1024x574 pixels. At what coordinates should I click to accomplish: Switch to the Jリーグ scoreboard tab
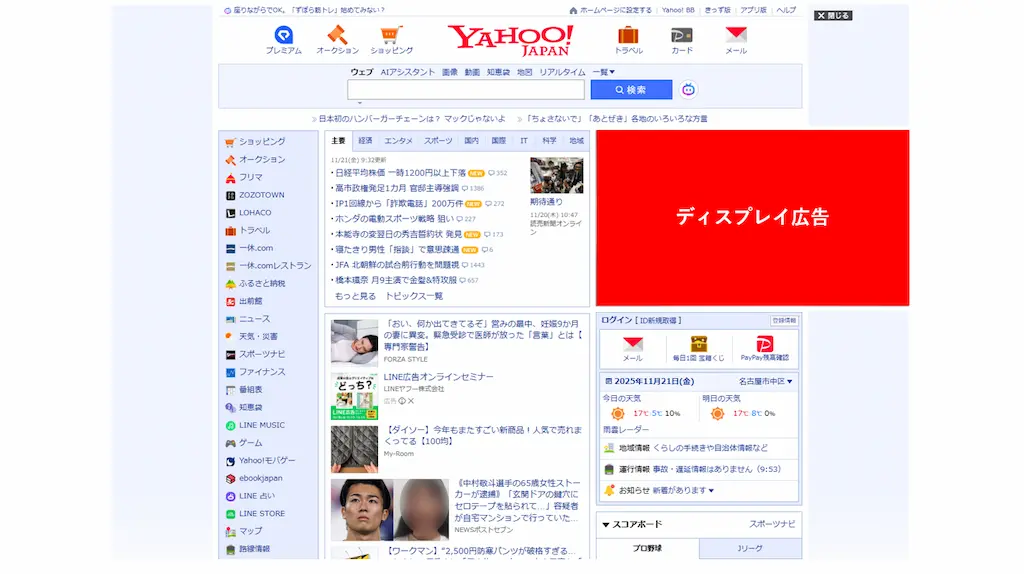click(750, 549)
